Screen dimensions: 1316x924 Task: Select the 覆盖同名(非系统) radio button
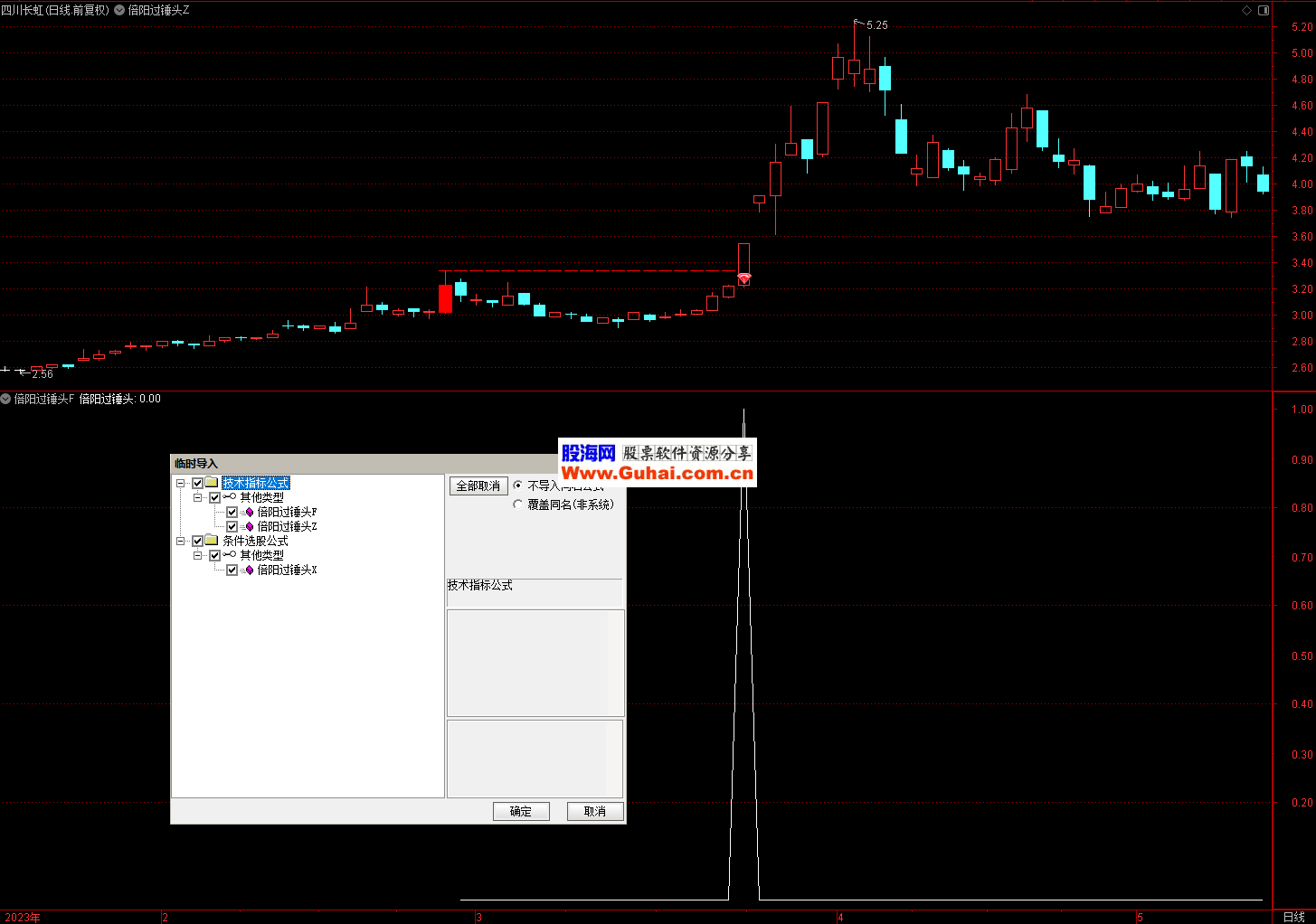pos(517,504)
